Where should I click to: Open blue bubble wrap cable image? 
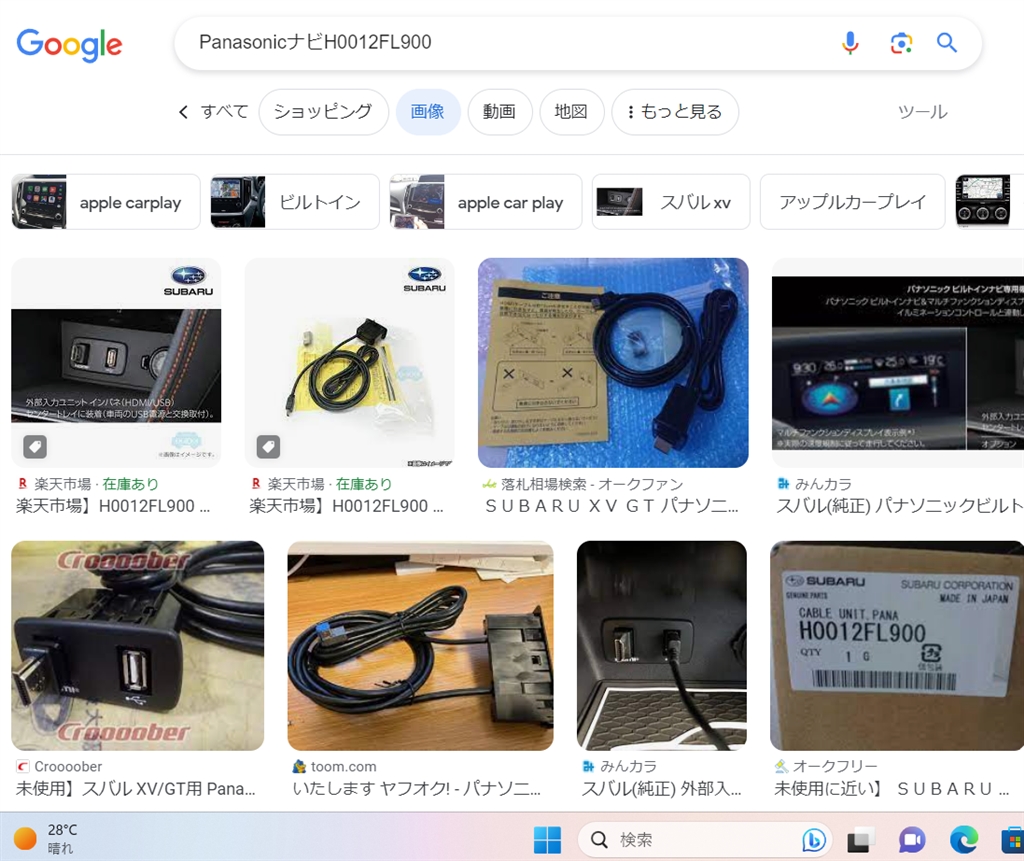tap(613, 363)
